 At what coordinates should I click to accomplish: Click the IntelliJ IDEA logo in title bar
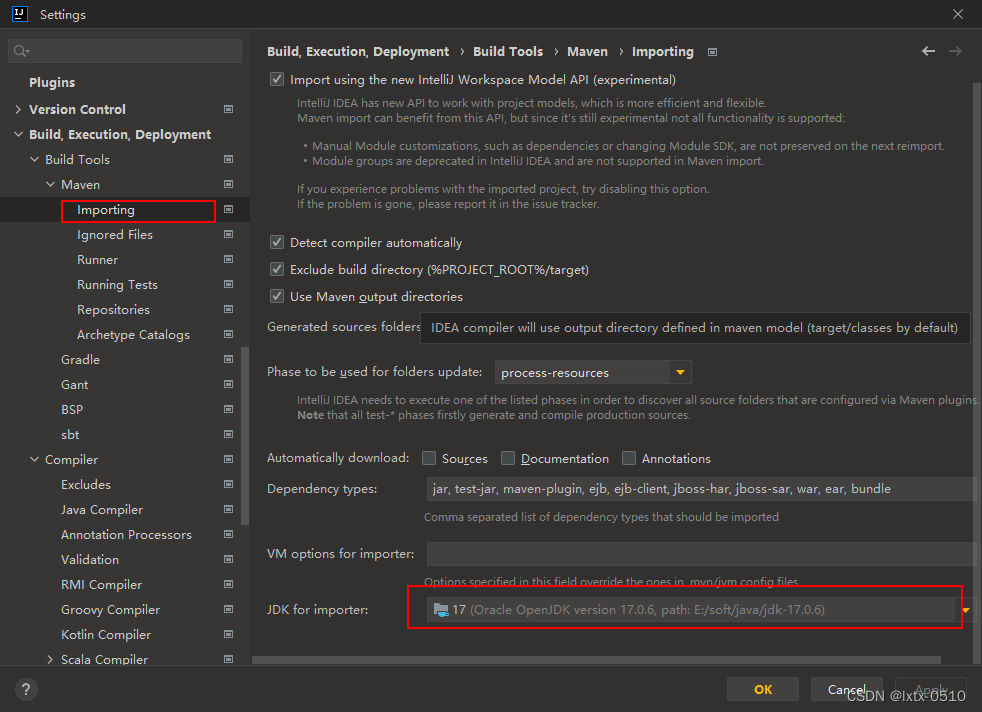(19, 14)
